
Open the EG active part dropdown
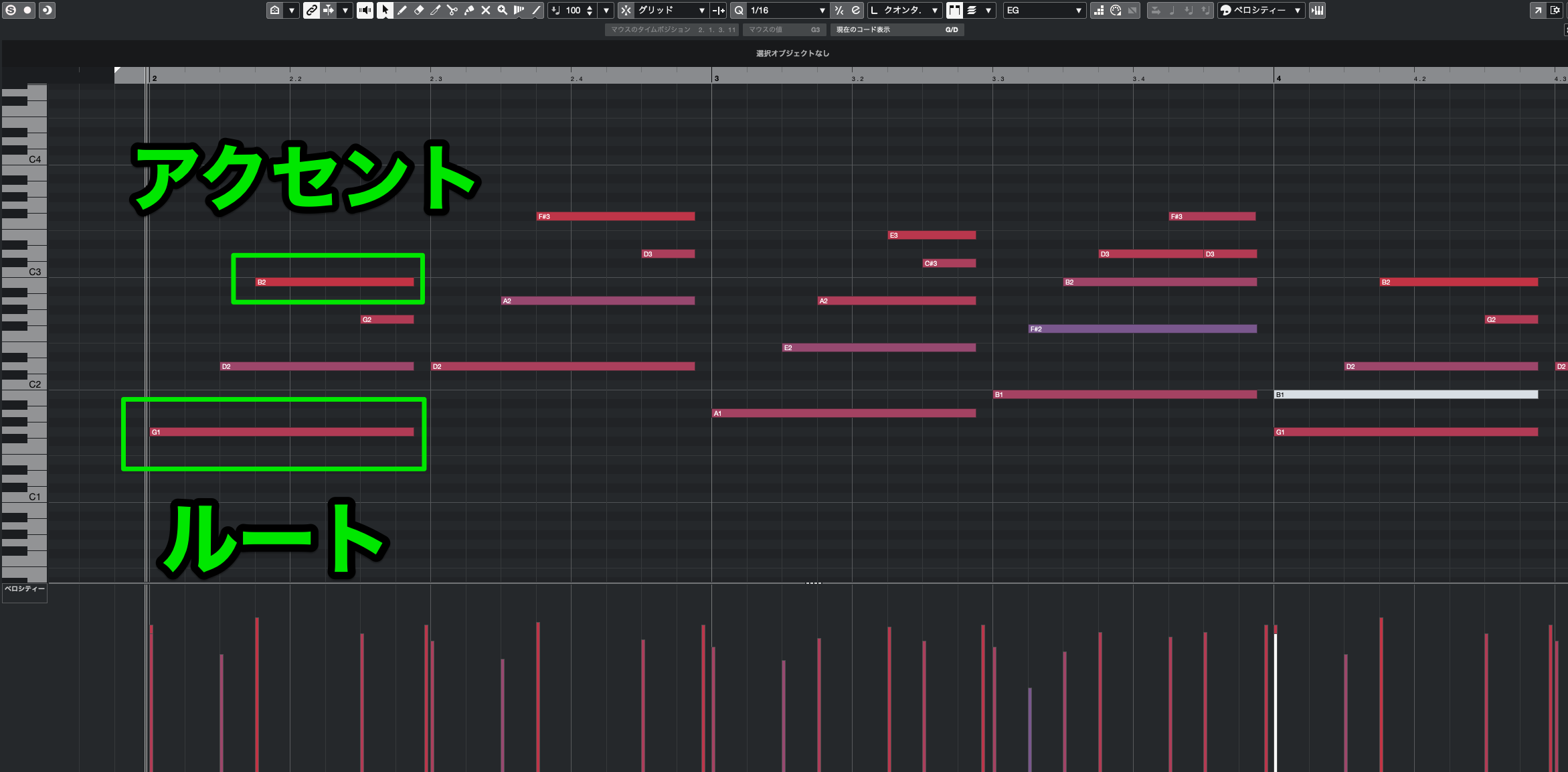1044,10
